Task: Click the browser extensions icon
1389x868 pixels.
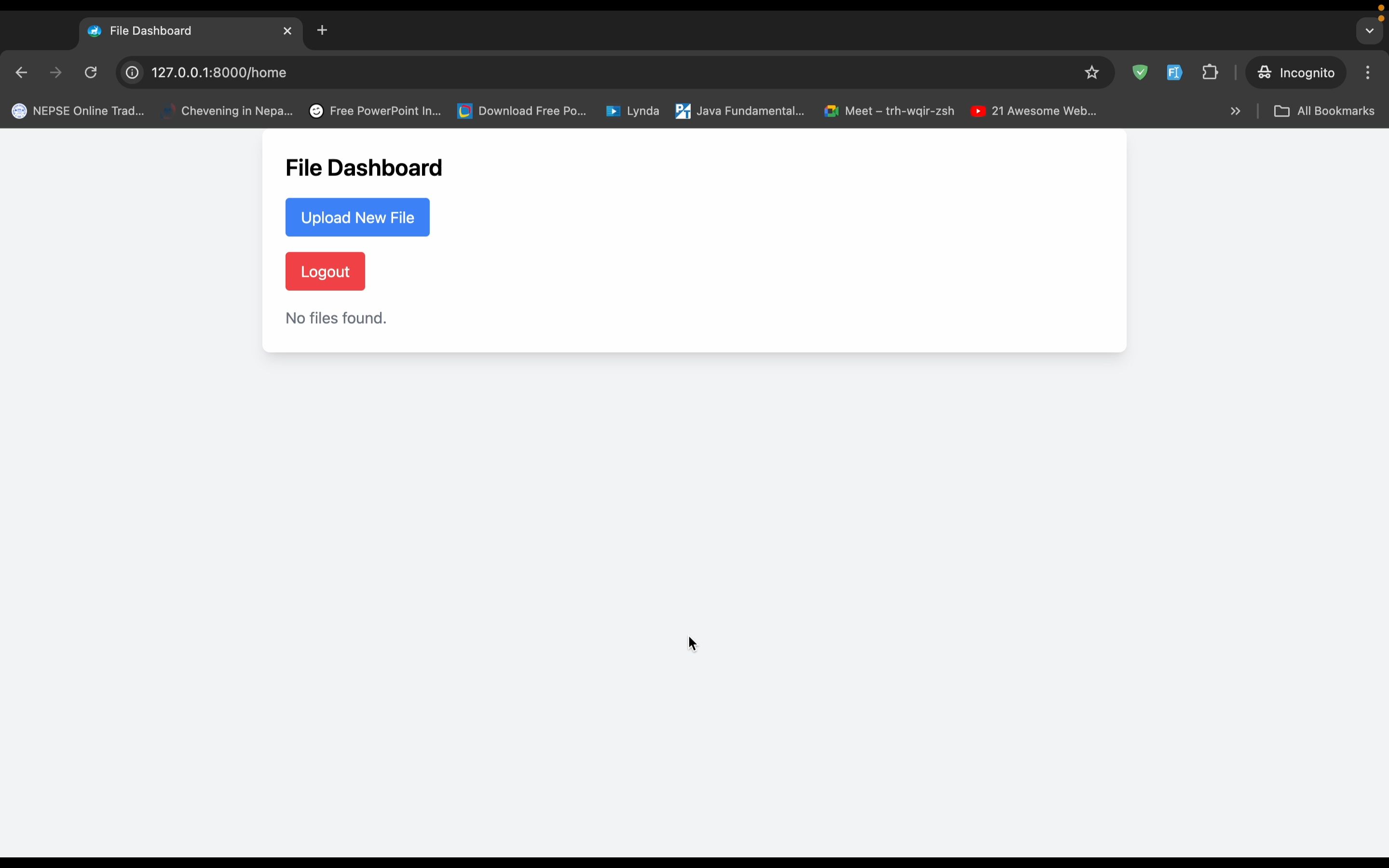Action: [1210, 72]
